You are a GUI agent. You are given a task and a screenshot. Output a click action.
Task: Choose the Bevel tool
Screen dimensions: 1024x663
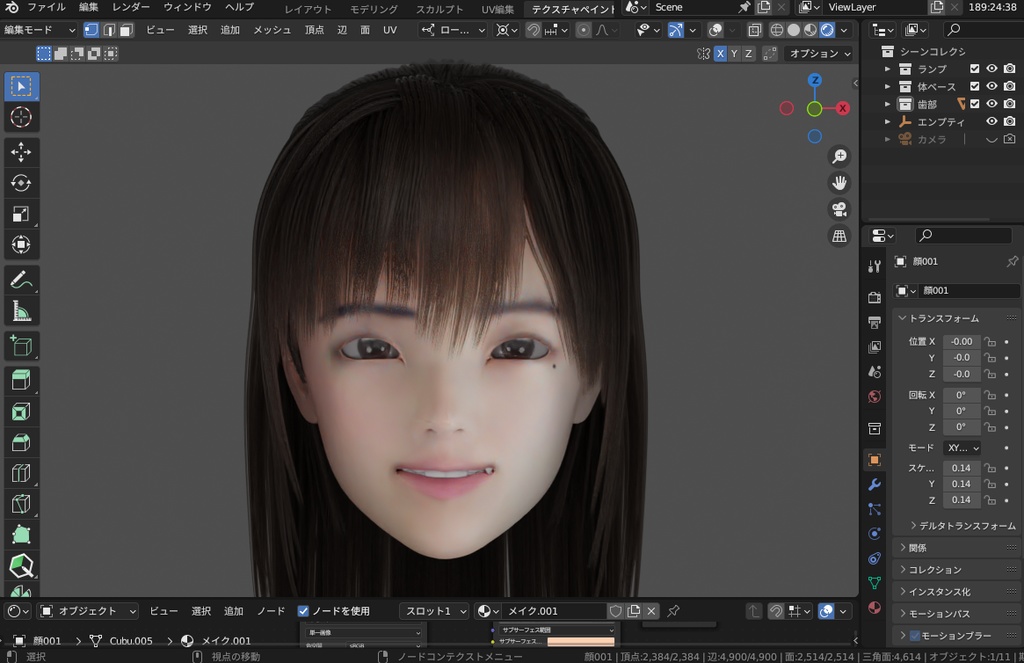point(22,442)
